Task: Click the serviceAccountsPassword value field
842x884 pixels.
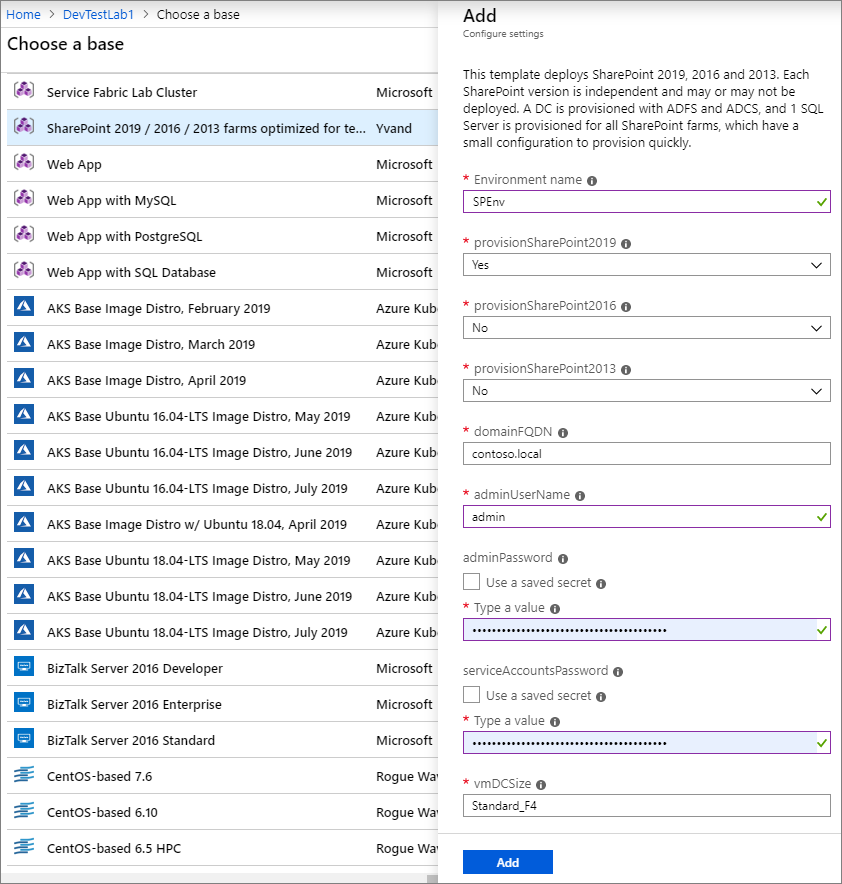Action: tap(646, 743)
